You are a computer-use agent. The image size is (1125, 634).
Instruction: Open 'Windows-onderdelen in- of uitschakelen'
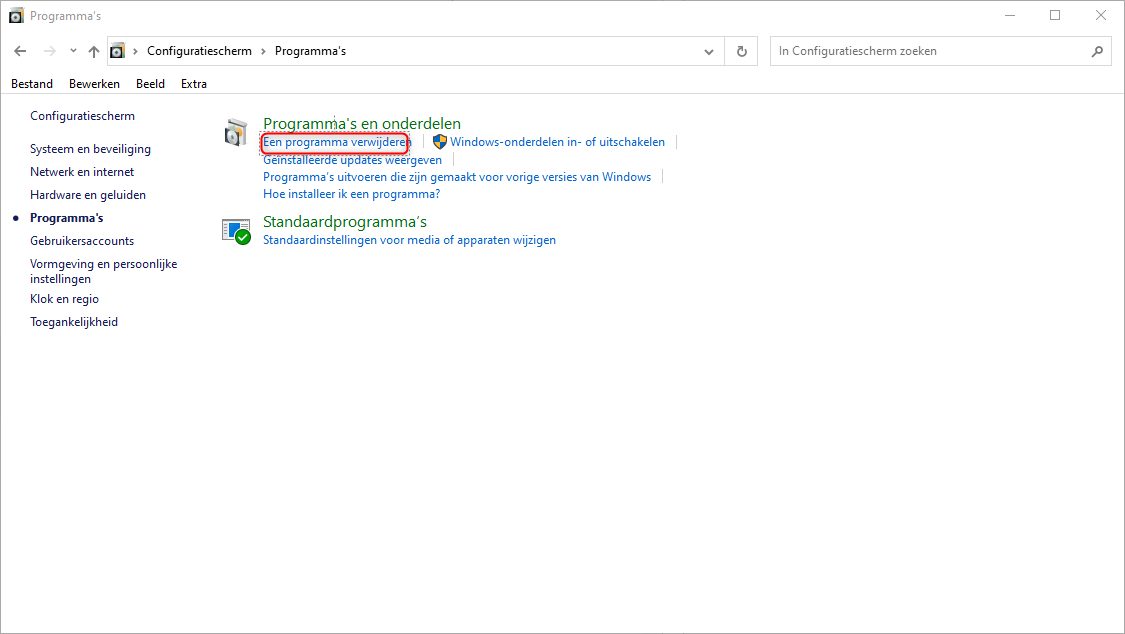tap(557, 142)
